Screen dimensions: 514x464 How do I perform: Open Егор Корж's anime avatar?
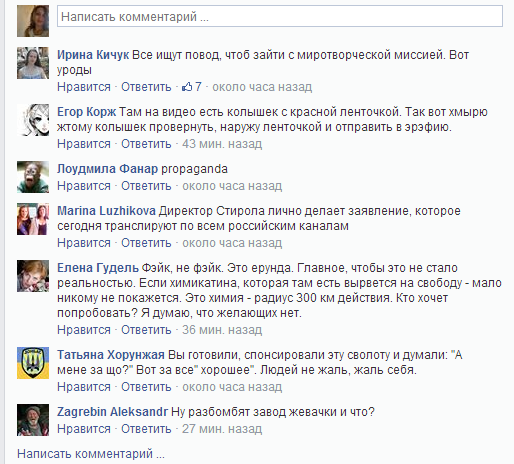tap(33, 120)
